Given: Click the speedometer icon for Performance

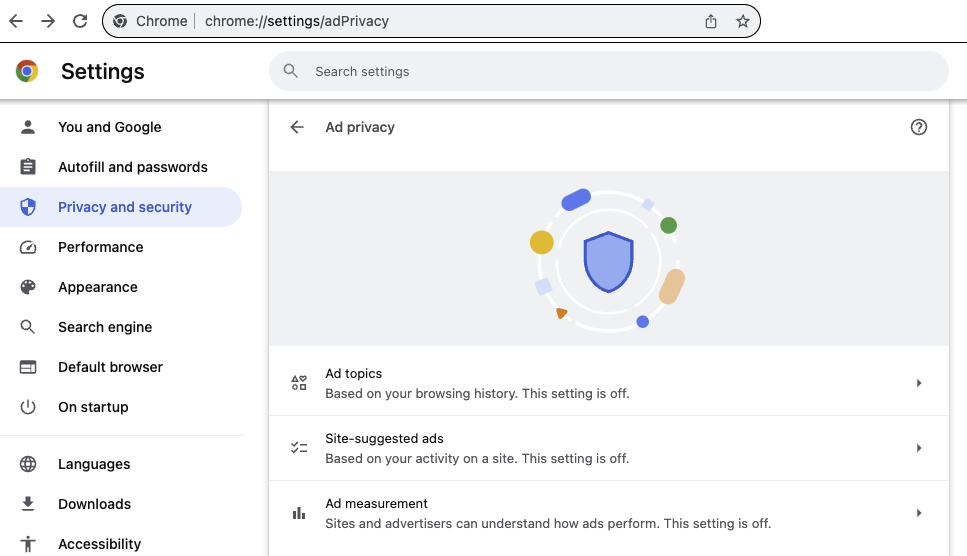Looking at the screenshot, I should tap(28, 247).
